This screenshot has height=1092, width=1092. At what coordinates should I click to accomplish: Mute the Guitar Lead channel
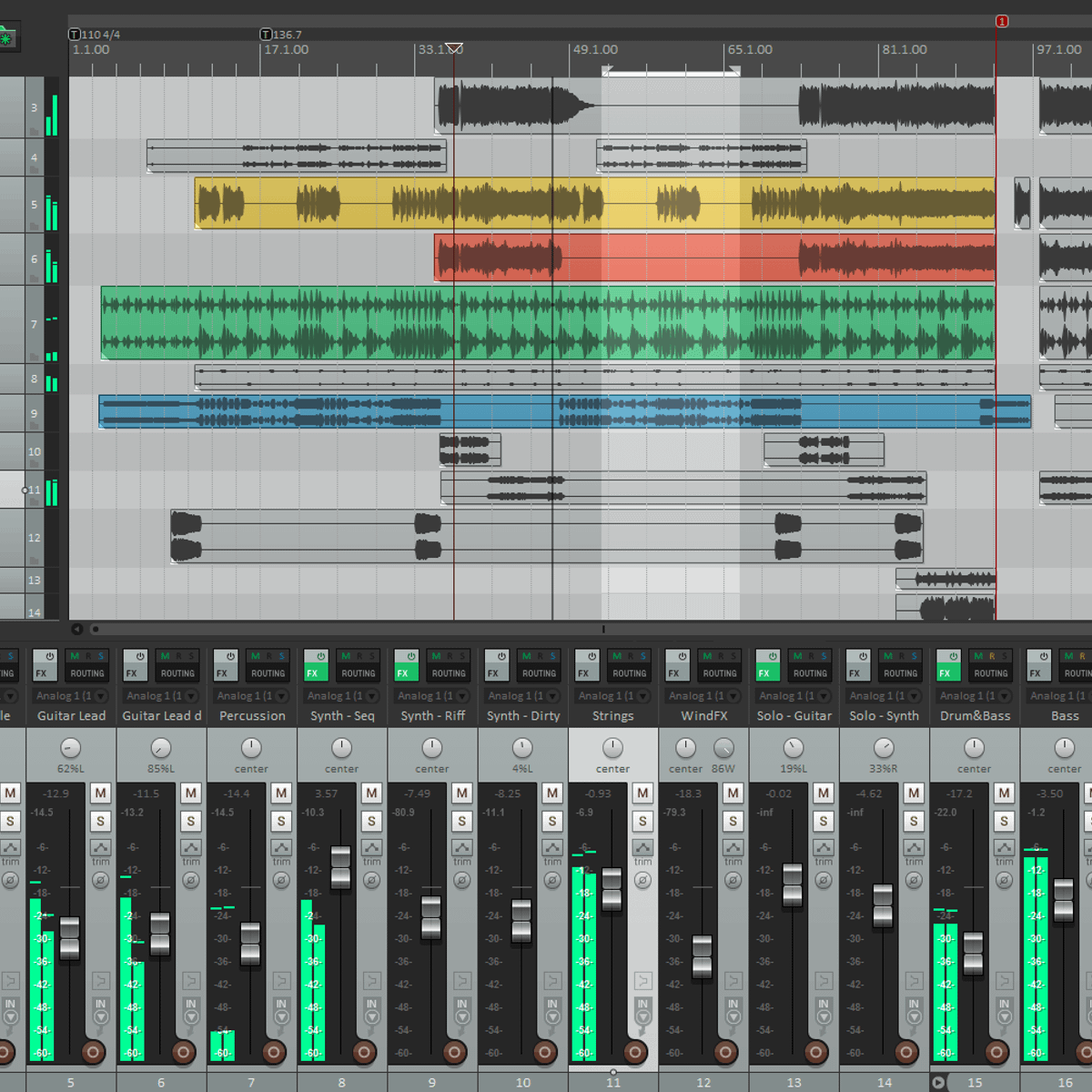100,793
